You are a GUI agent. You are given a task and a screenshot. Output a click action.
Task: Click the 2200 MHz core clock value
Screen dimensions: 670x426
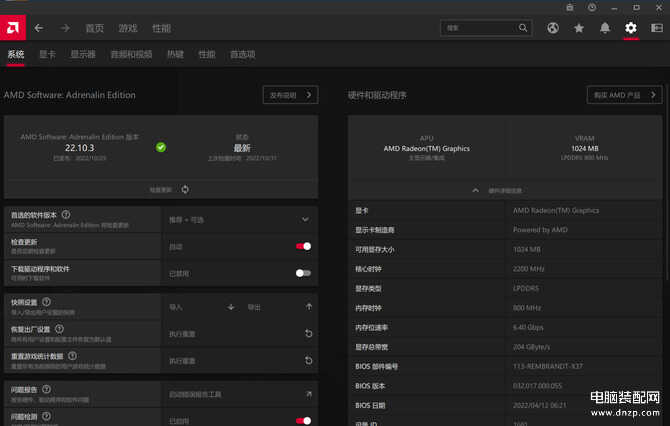529,269
